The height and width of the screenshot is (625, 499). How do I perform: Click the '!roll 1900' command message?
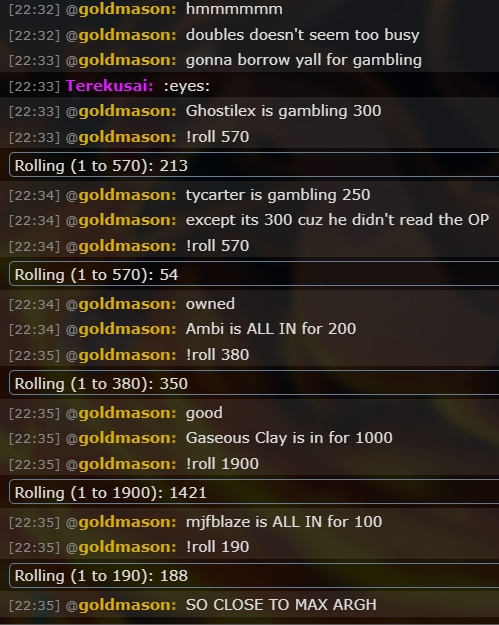pos(222,464)
